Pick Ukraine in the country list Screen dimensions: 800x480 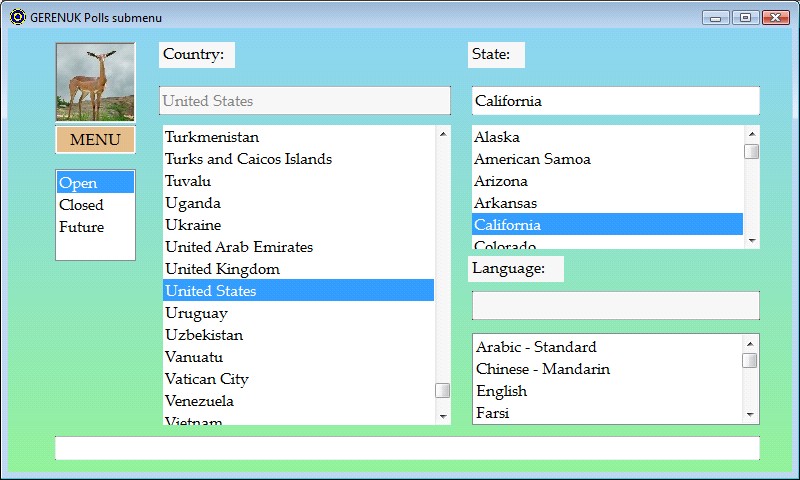193,225
